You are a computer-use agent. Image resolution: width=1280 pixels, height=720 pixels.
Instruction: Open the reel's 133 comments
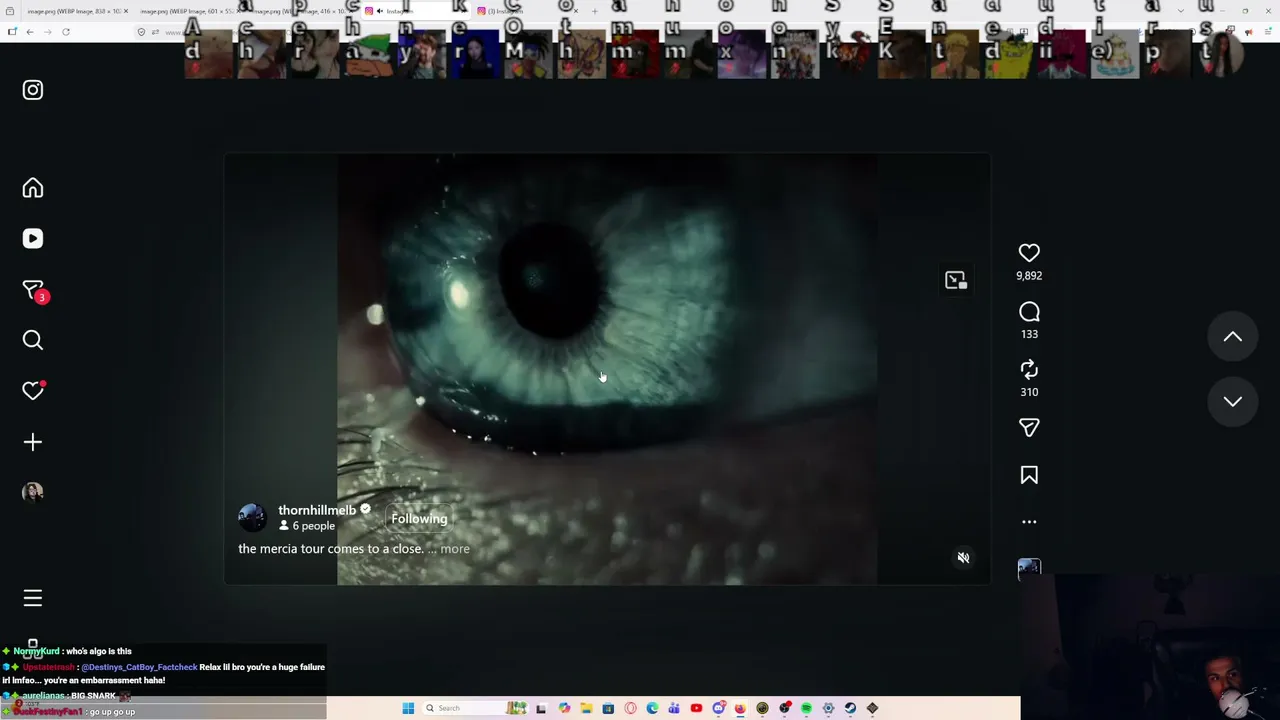pos(1029,312)
